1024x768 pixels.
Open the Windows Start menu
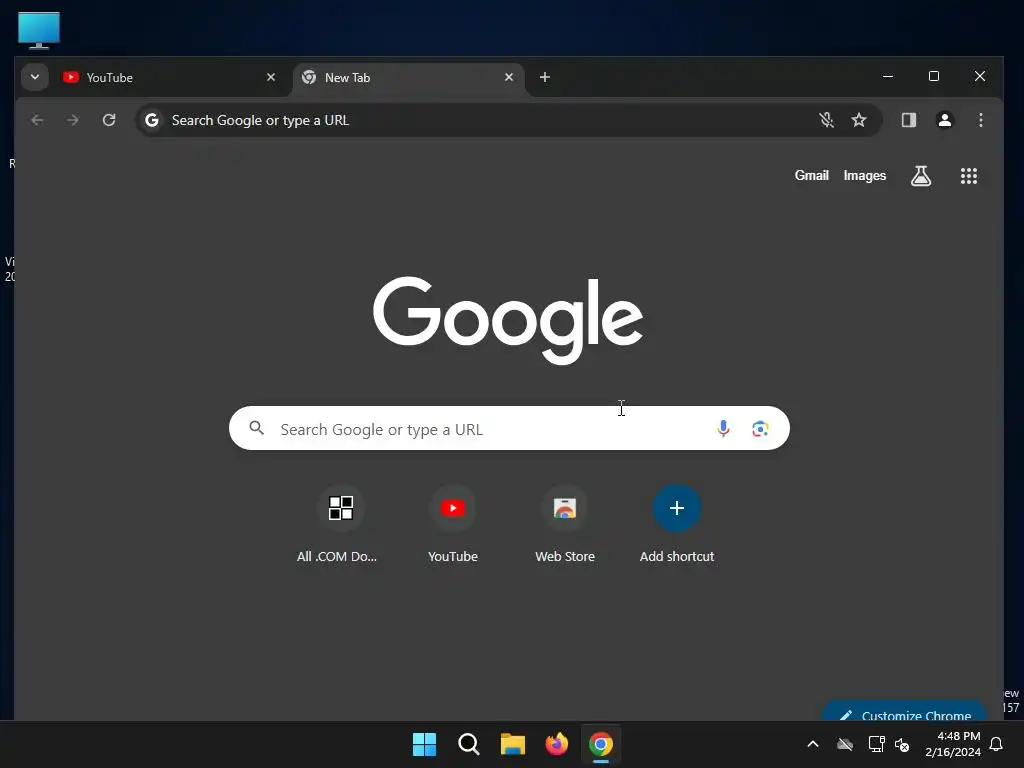424,744
